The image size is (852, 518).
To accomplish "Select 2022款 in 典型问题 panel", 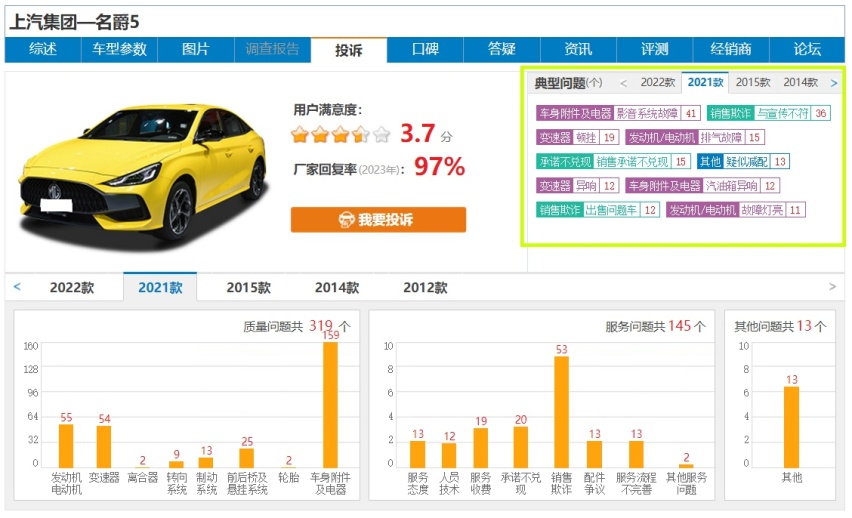I will 657,82.
